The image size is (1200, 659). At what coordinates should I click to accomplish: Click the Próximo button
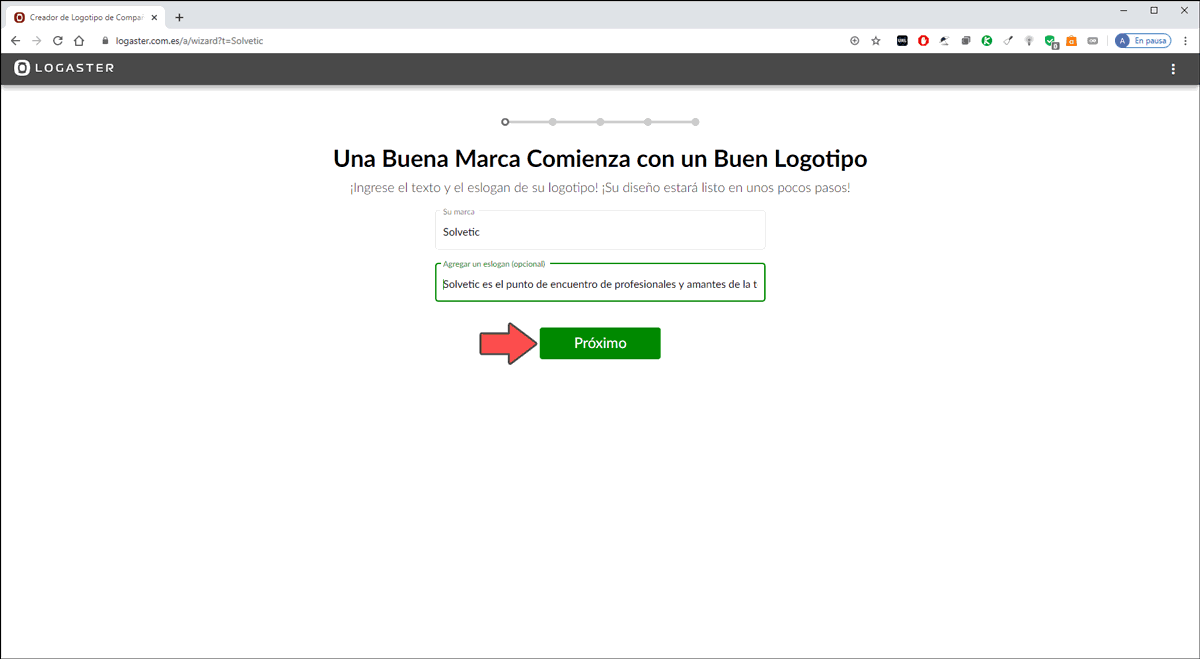[x=600, y=343]
